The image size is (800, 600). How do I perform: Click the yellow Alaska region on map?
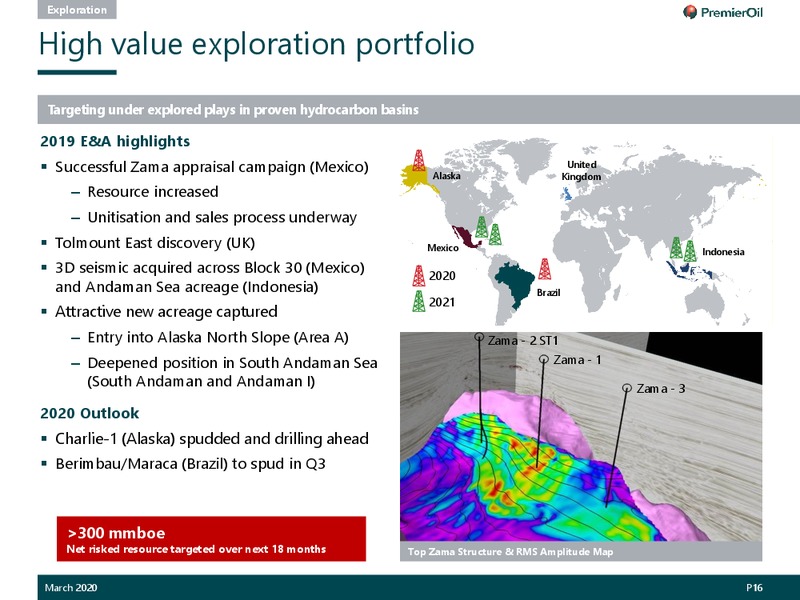416,179
